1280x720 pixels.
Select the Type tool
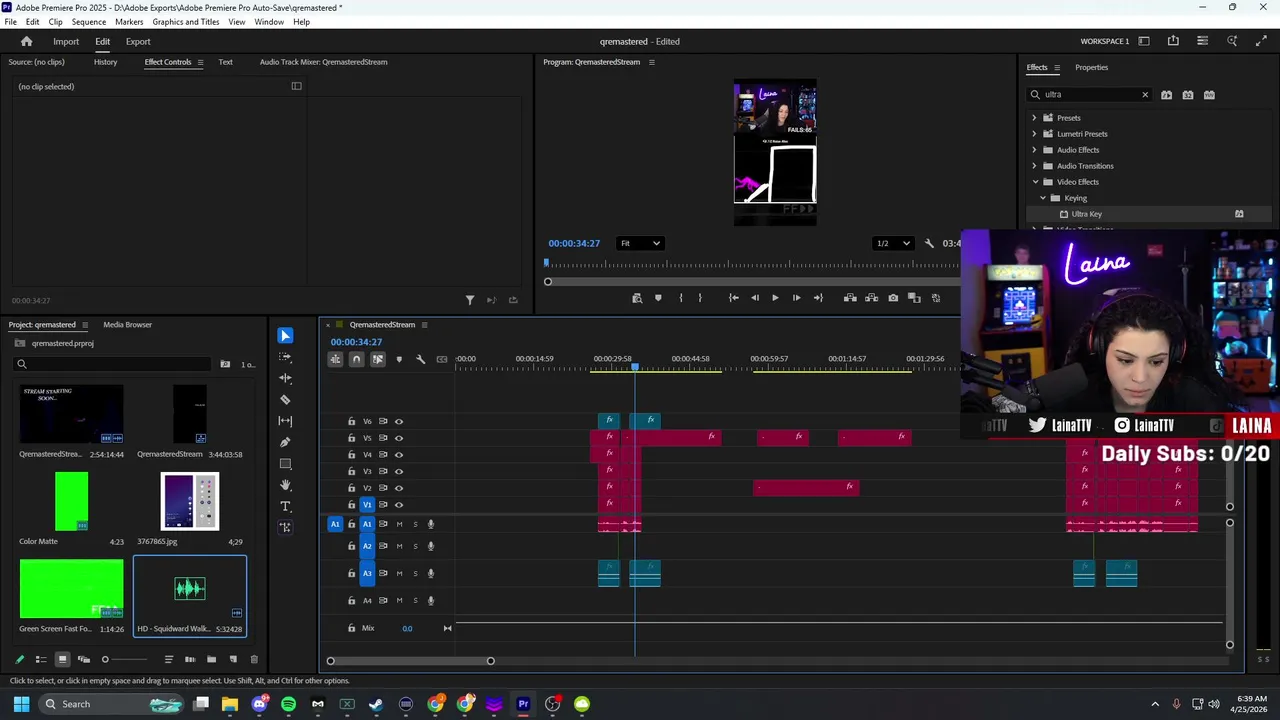[x=285, y=506]
